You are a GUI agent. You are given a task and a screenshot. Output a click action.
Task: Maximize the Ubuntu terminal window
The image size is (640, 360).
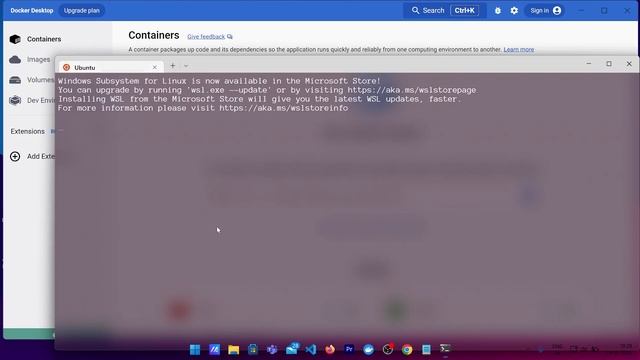(x=609, y=64)
